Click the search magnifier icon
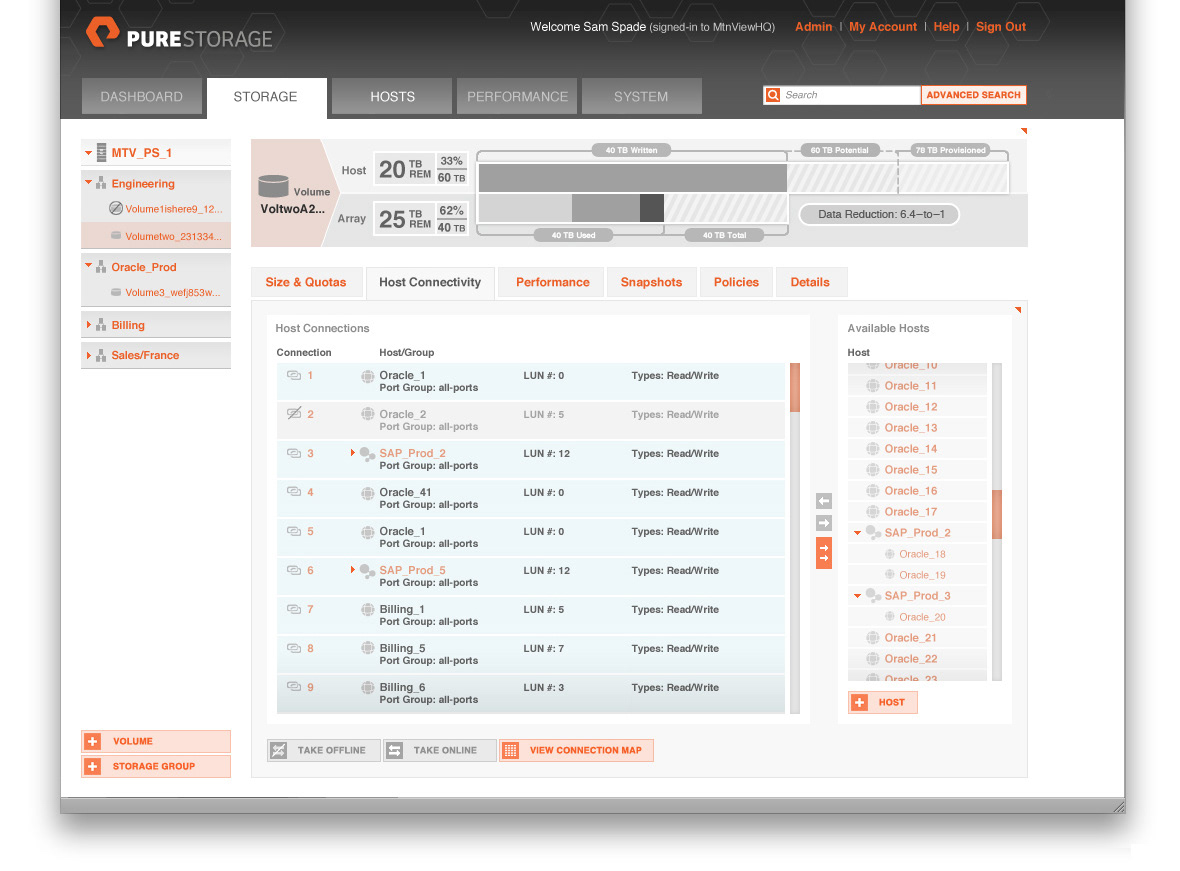Viewport: 1180px width, 871px height. 773,95
